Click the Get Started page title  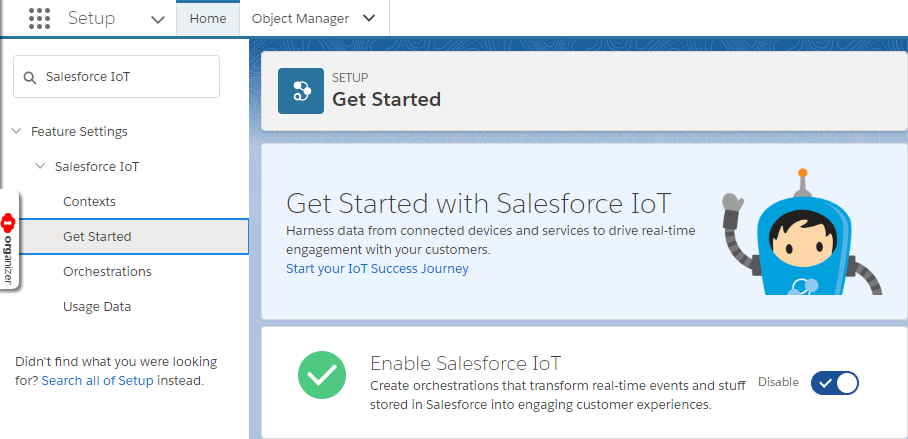click(x=386, y=100)
